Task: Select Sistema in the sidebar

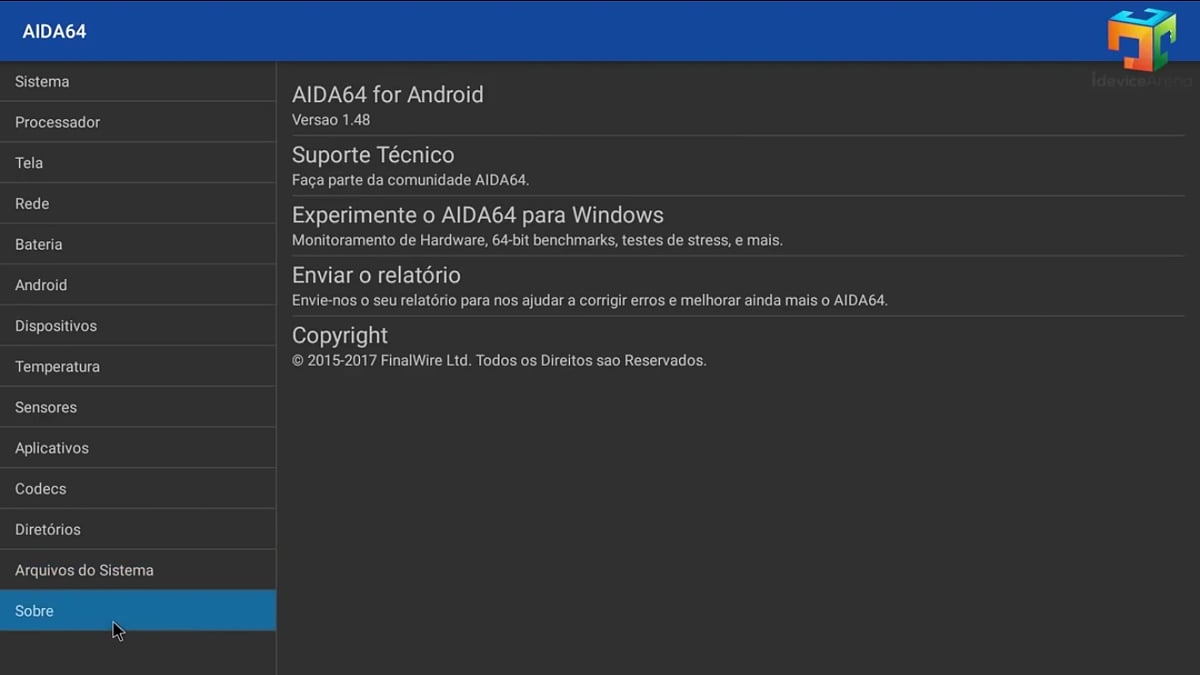Action: (x=42, y=81)
